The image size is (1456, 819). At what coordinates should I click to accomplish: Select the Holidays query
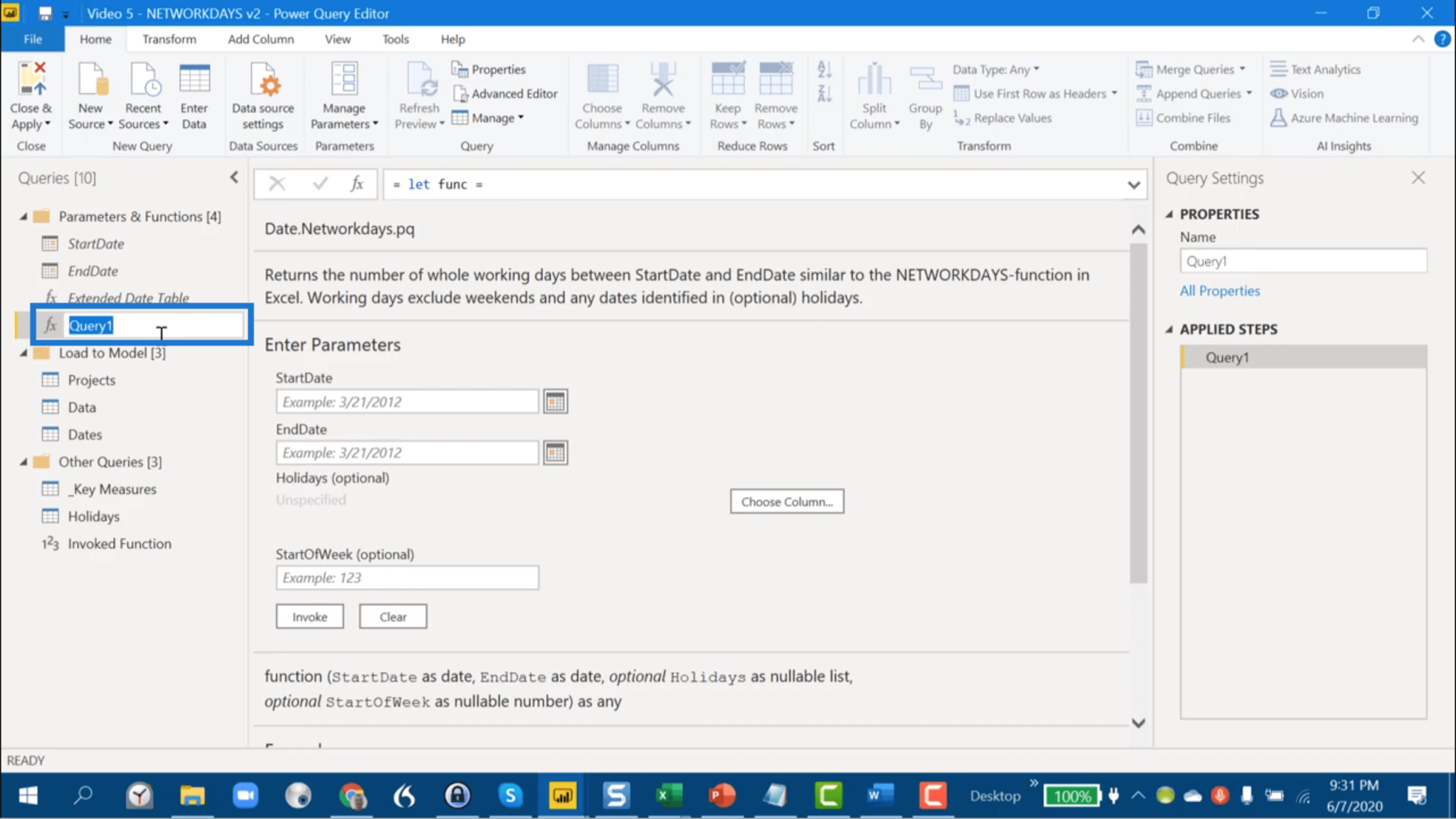94,517
